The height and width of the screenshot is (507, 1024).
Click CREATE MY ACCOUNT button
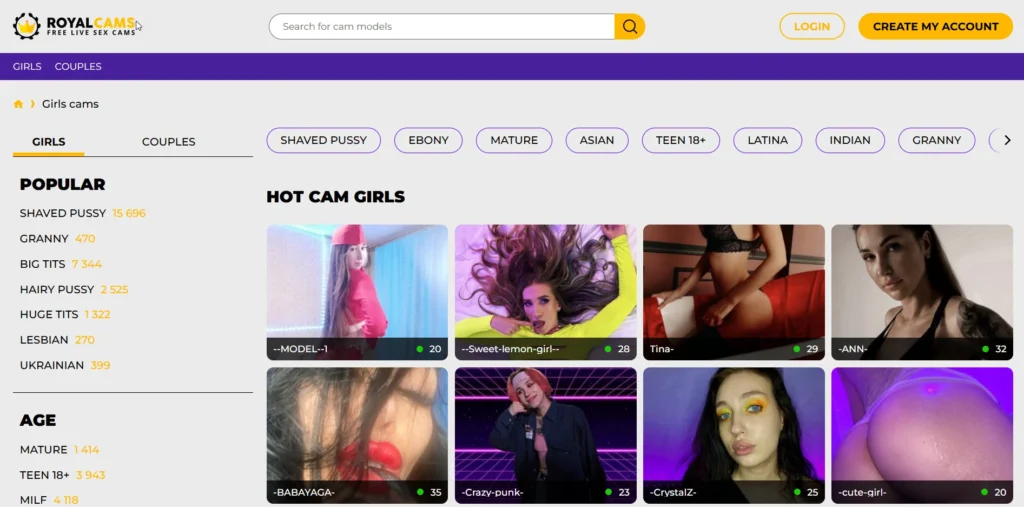pos(935,27)
